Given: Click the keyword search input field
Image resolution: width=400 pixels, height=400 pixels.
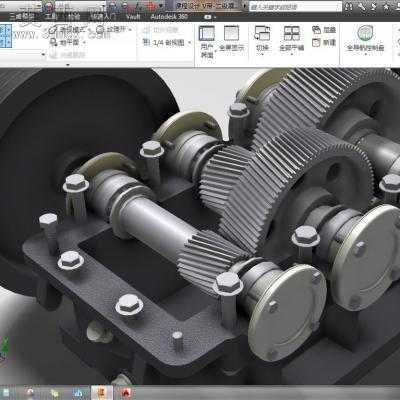Looking at the screenshot, I should coord(295,6).
